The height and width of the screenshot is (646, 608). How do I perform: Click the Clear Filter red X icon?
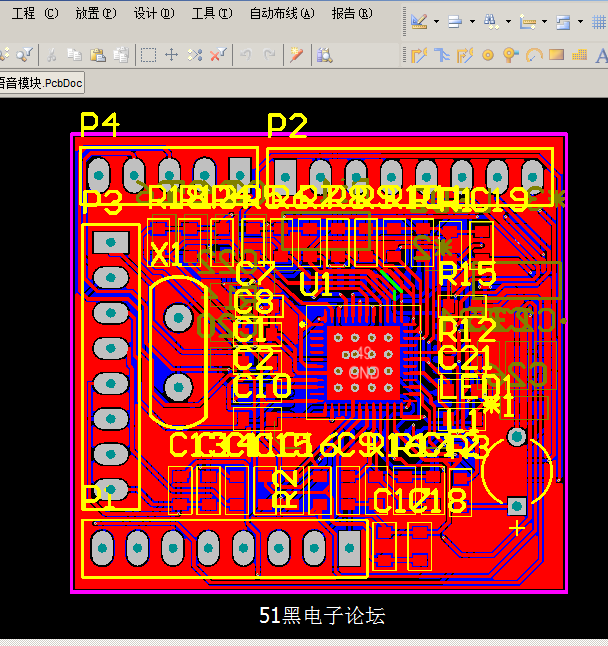(218, 54)
